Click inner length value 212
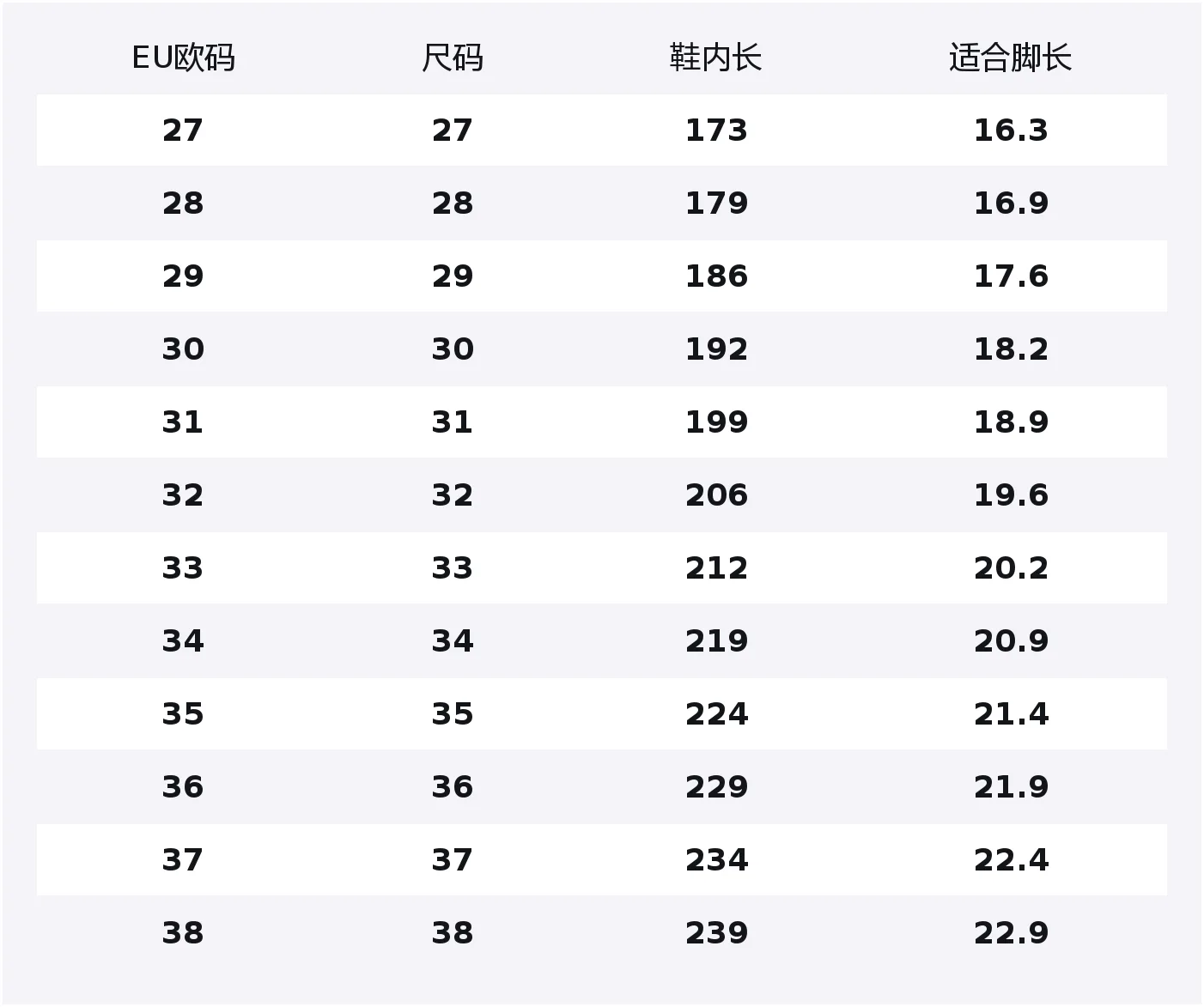 tap(716, 568)
